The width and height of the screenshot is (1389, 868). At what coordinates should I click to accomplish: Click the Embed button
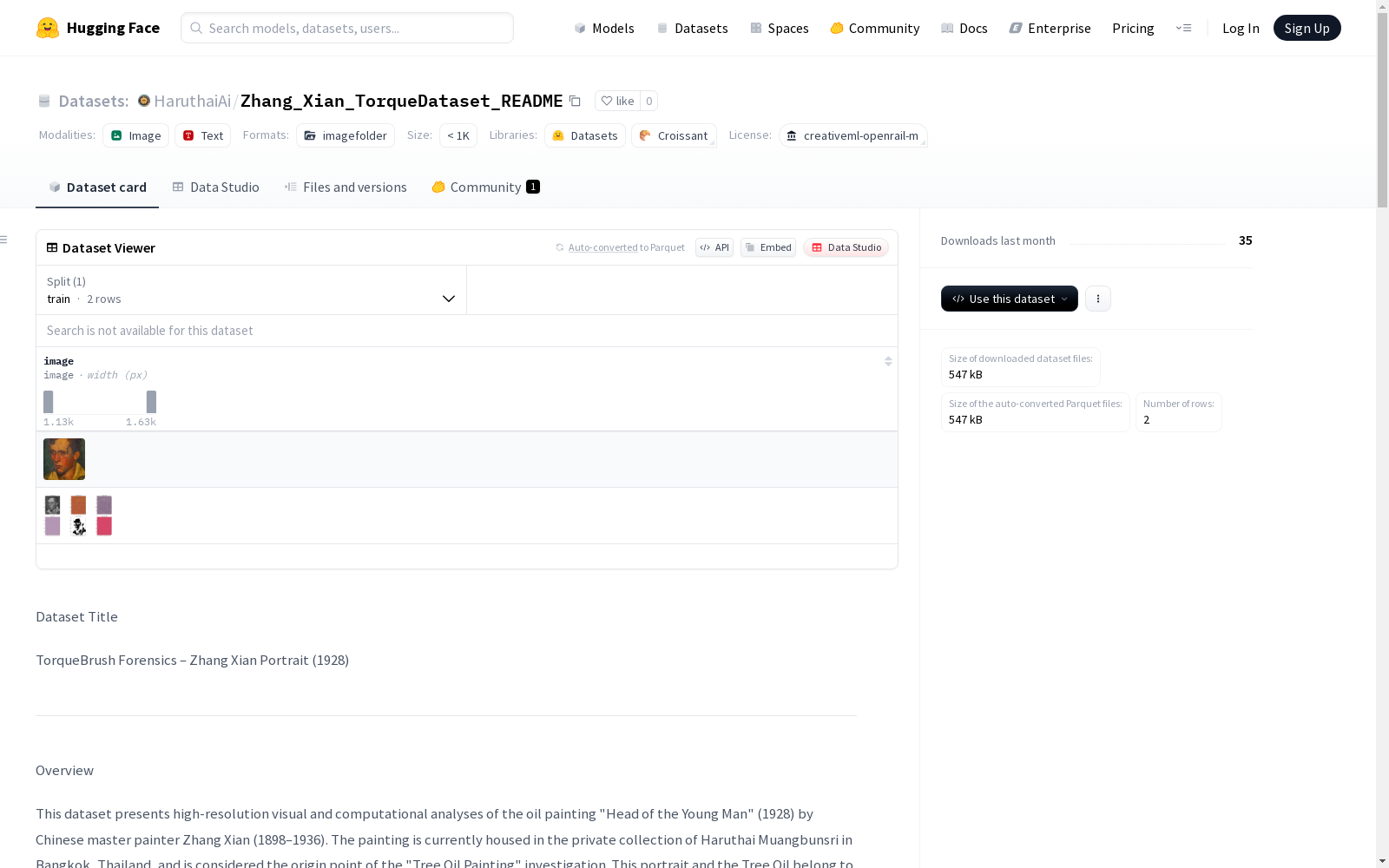(x=768, y=247)
